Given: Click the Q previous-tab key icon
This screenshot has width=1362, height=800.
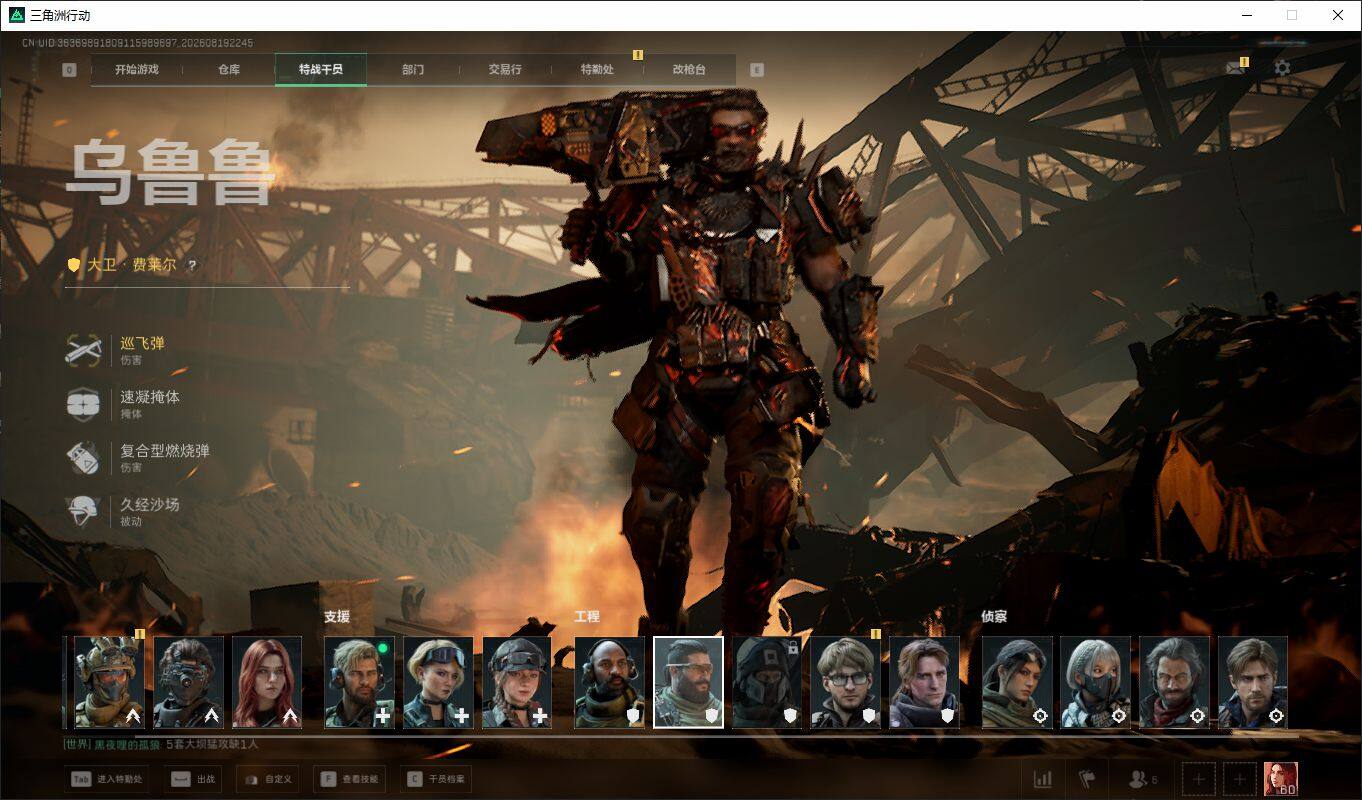Looking at the screenshot, I should tap(69, 70).
